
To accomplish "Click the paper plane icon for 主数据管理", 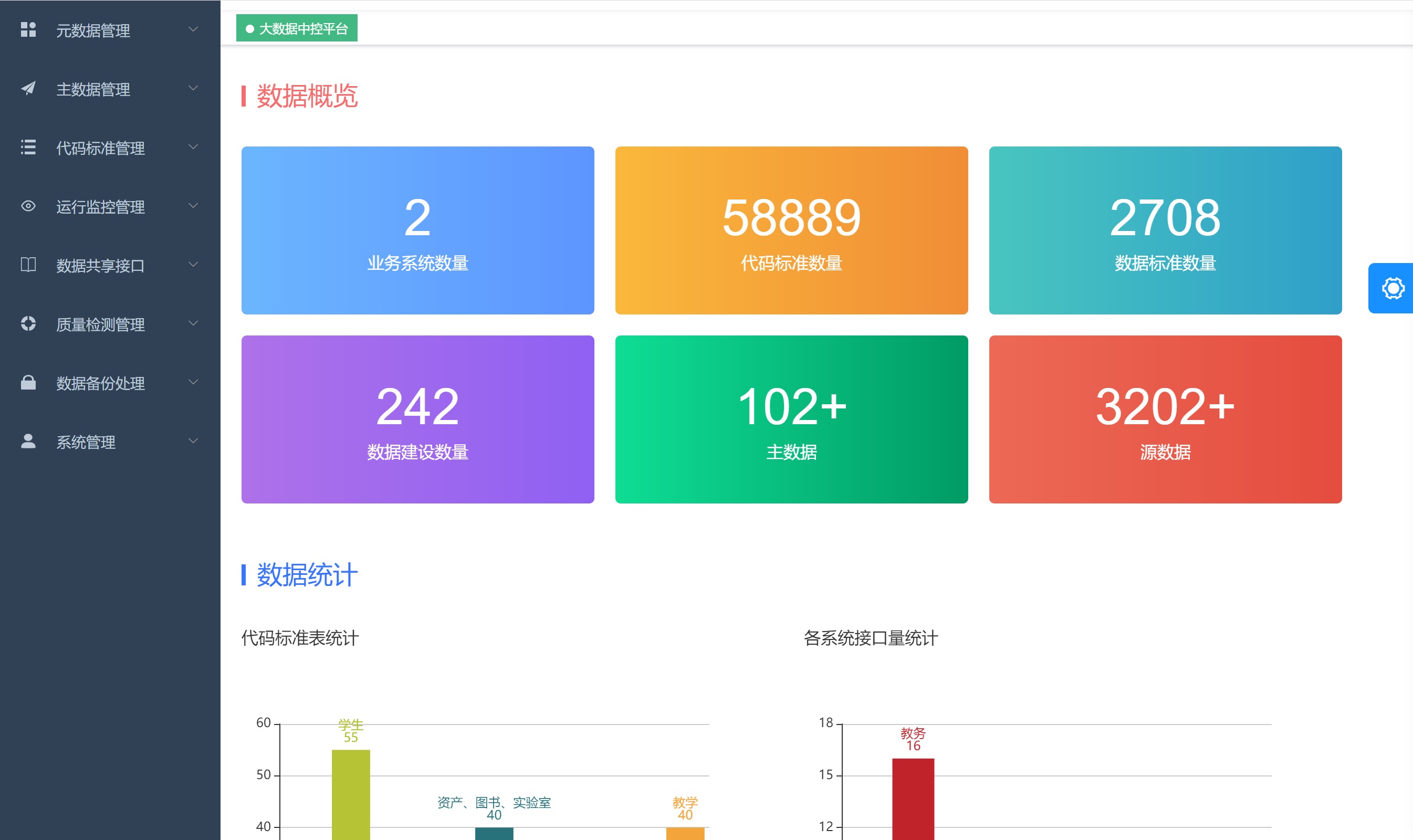I will click(x=28, y=88).
